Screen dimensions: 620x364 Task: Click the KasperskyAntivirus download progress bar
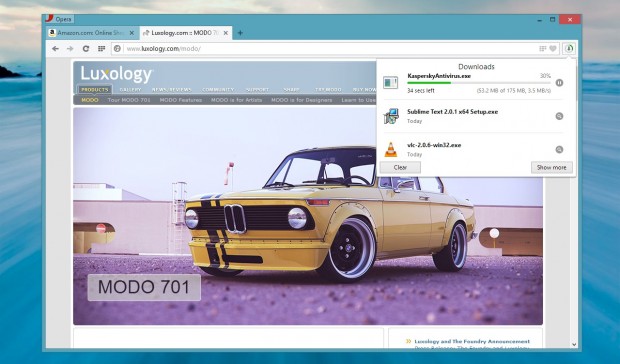pos(479,83)
